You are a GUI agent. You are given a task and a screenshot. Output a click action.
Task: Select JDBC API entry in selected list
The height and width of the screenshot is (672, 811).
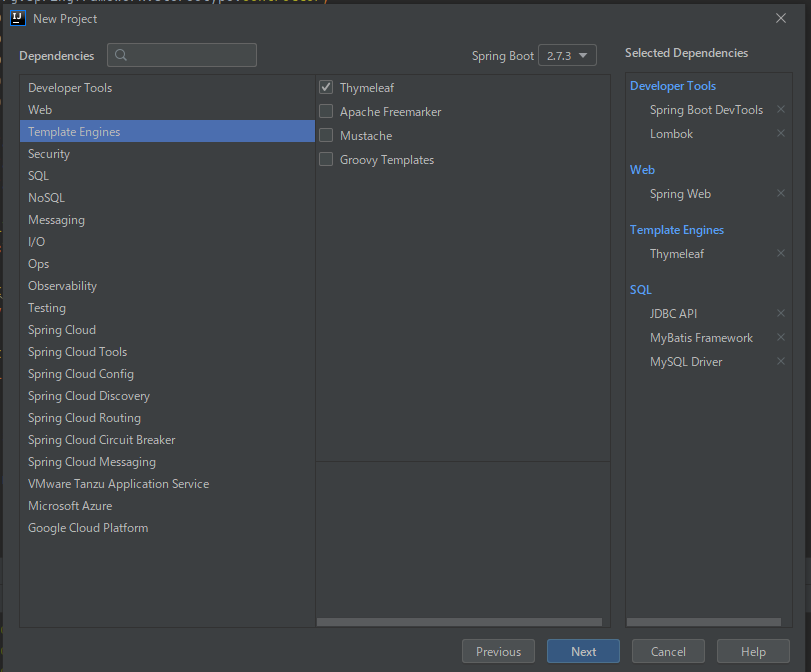click(673, 313)
